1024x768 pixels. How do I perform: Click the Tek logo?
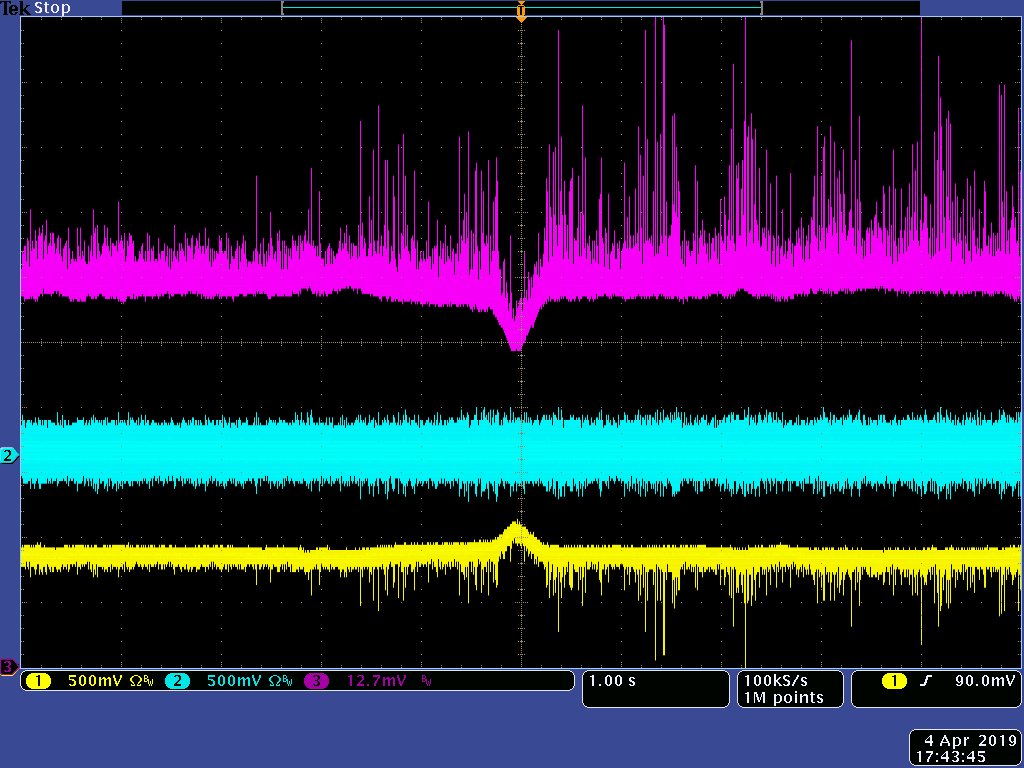15,8
